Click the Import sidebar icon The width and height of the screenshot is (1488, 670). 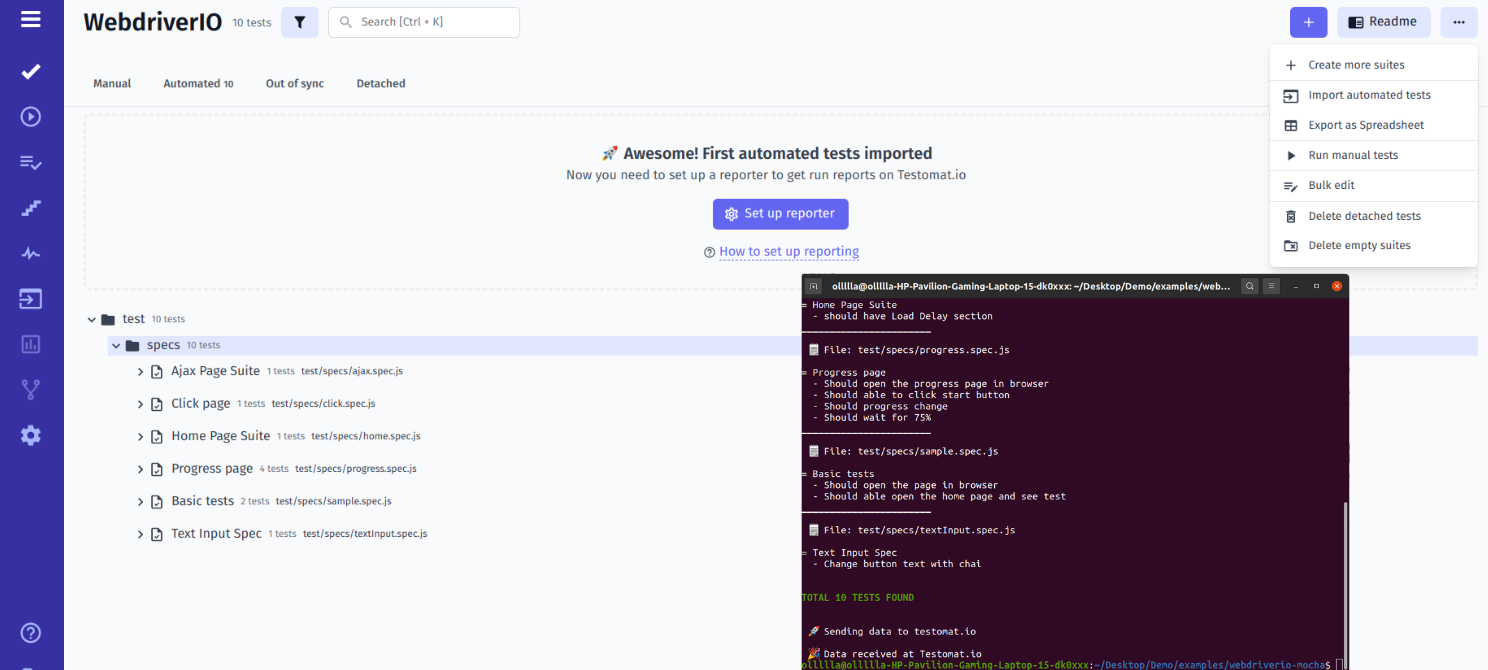tap(29, 298)
